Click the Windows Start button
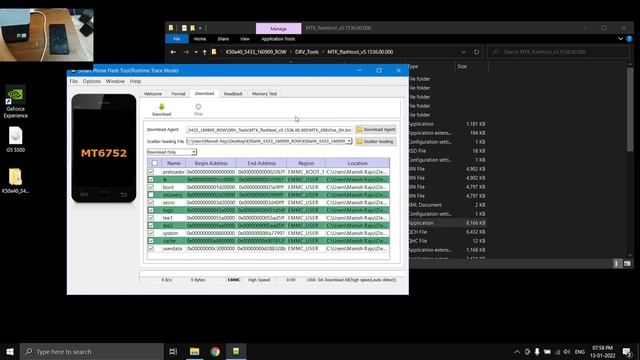This screenshot has height=360, width=640. 10,351
